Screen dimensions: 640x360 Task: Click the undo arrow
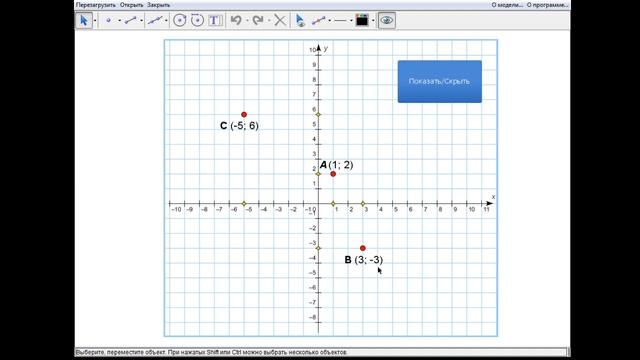pyautogui.click(x=236, y=20)
